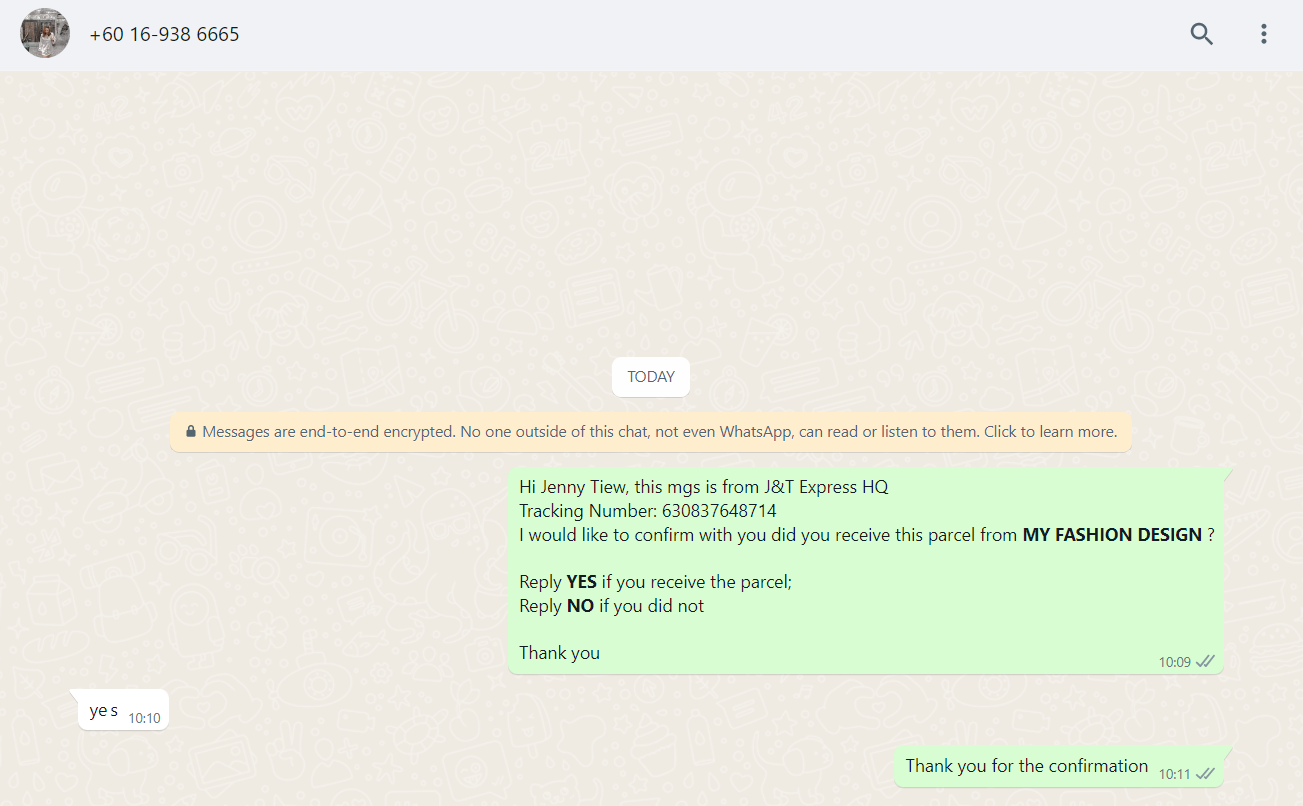Click the double-check ticks on 10:09 message
Screen dimensions: 1303x806
[x=1205, y=661]
